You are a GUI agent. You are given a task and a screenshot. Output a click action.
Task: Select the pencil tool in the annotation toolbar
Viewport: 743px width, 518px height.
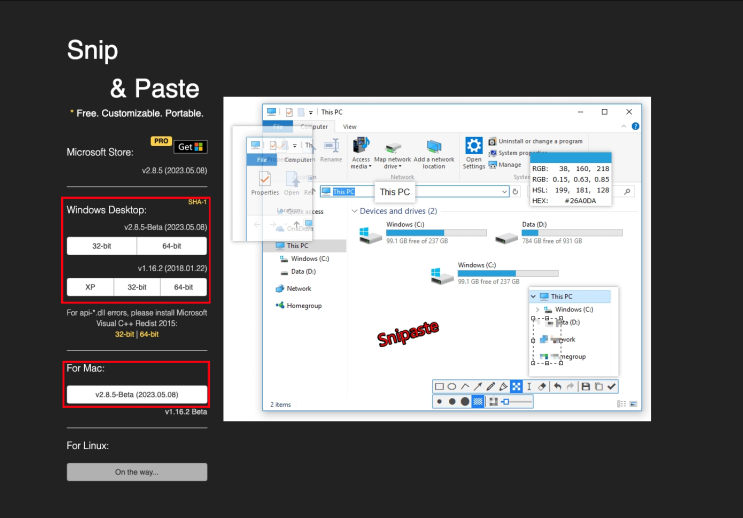click(x=490, y=387)
